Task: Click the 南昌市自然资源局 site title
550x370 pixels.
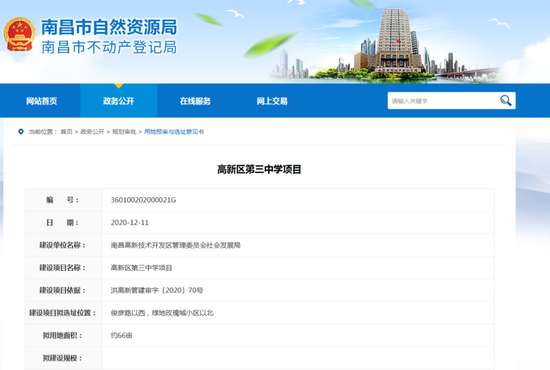Action: point(109,27)
